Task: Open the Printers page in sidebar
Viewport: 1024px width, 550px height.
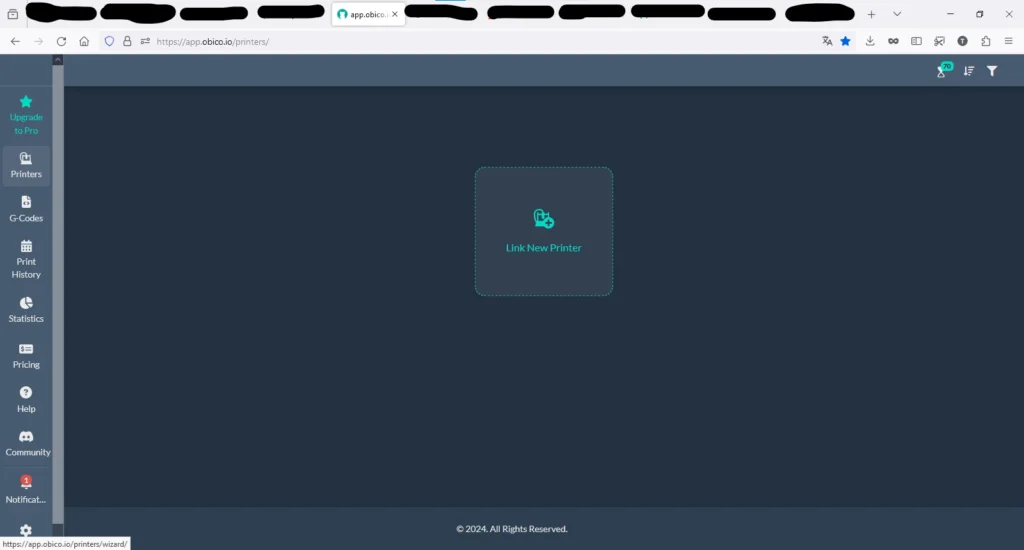Action: coord(26,165)
